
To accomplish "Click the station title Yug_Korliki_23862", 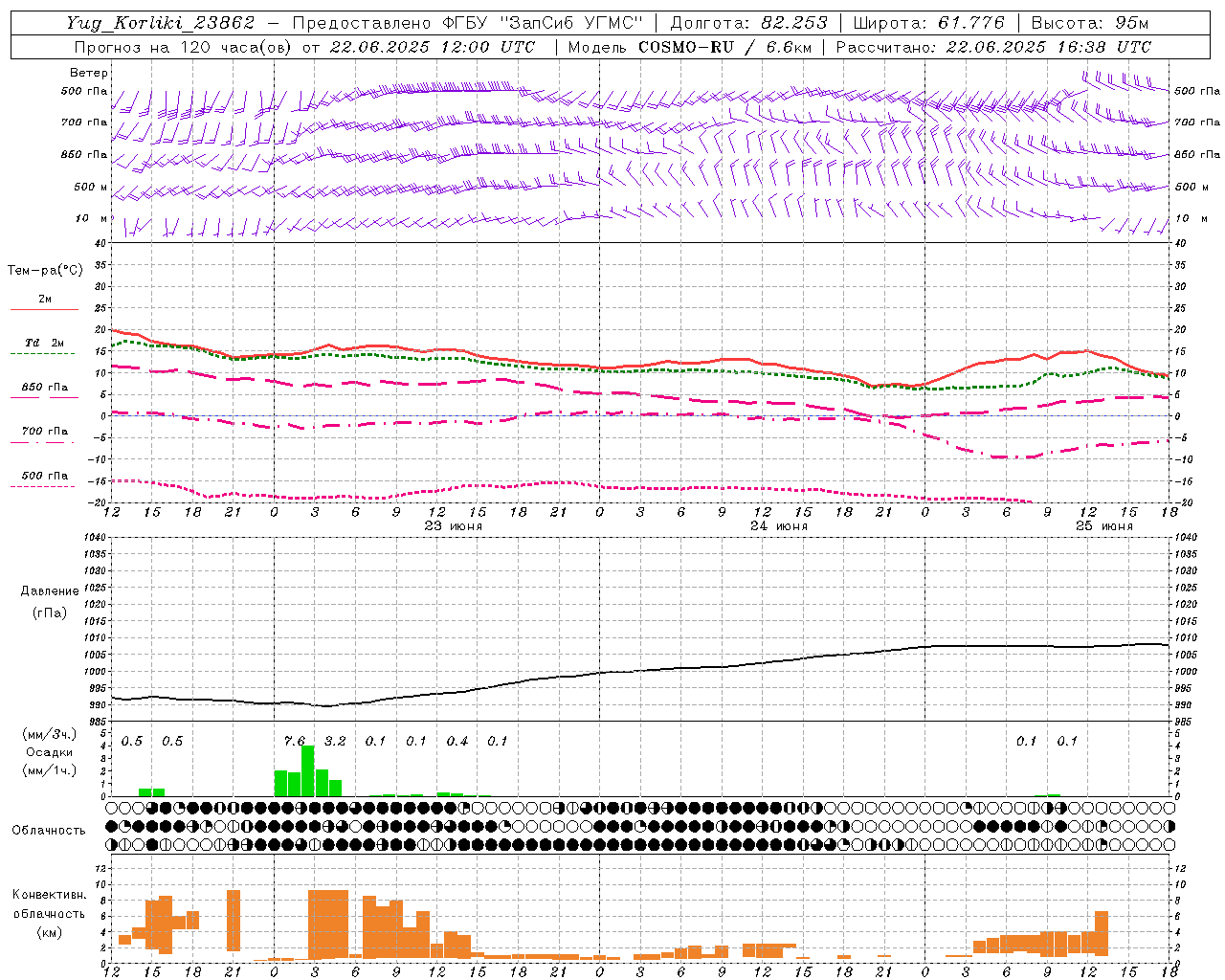I will 160,23.
